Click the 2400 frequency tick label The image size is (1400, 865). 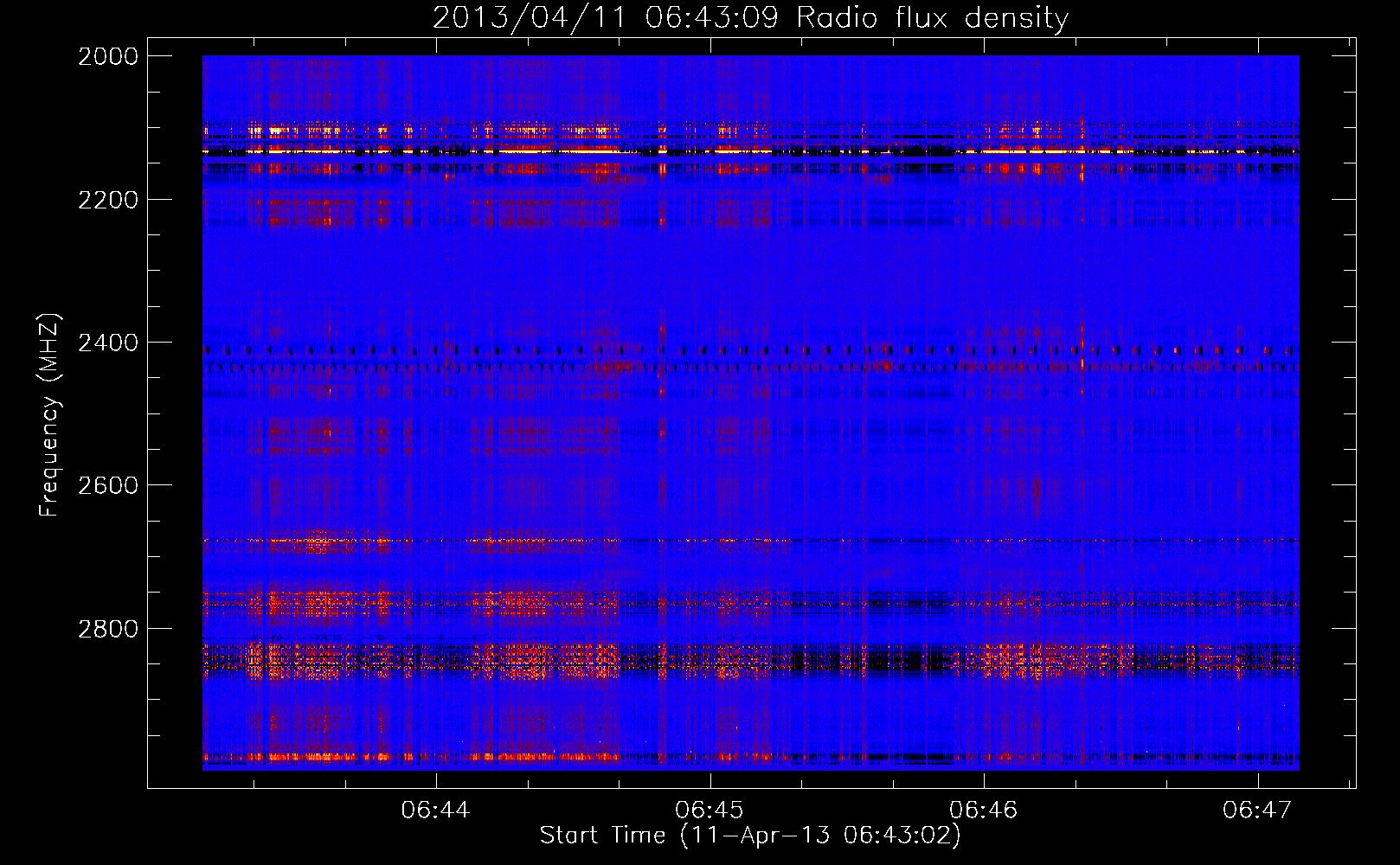108,343
